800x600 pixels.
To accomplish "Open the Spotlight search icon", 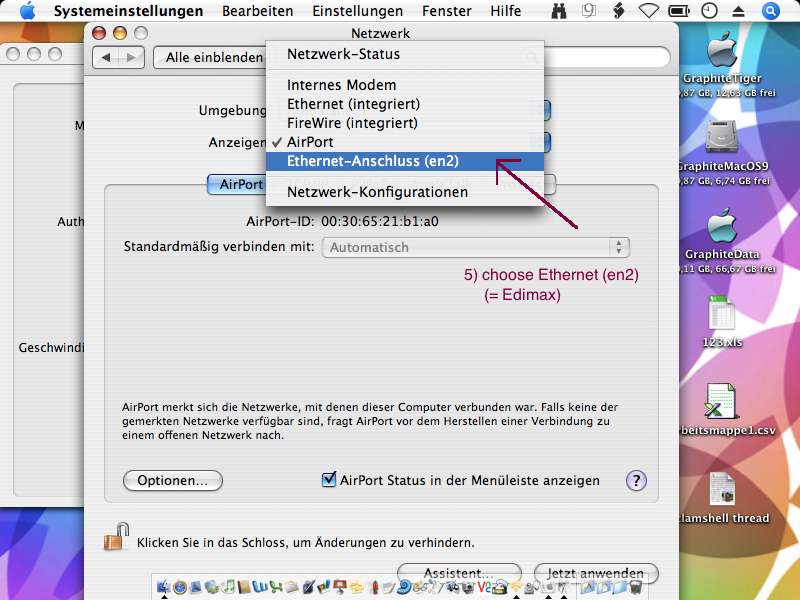I will [x=770, y=10].
